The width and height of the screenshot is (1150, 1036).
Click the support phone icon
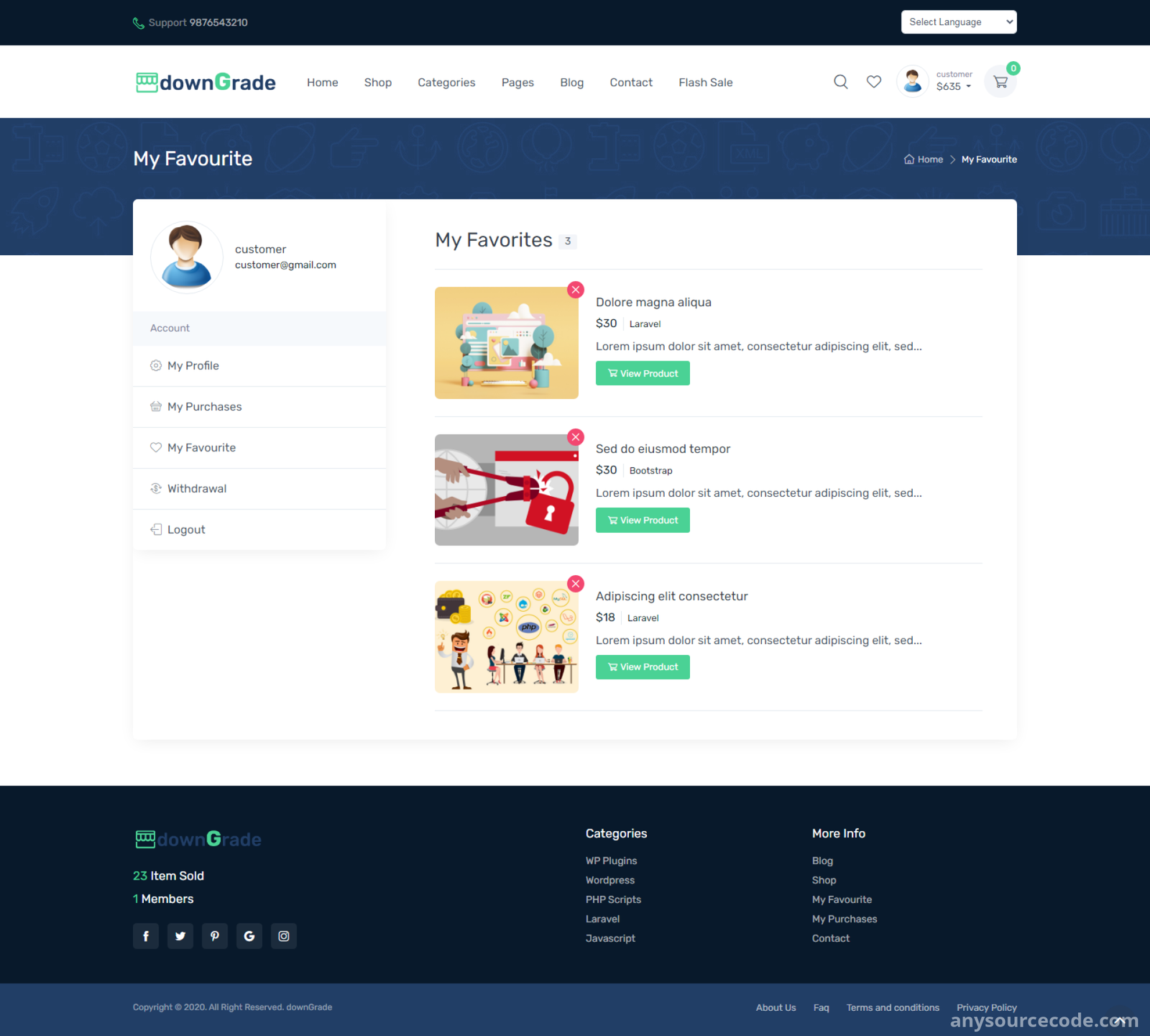click(139, 23)
